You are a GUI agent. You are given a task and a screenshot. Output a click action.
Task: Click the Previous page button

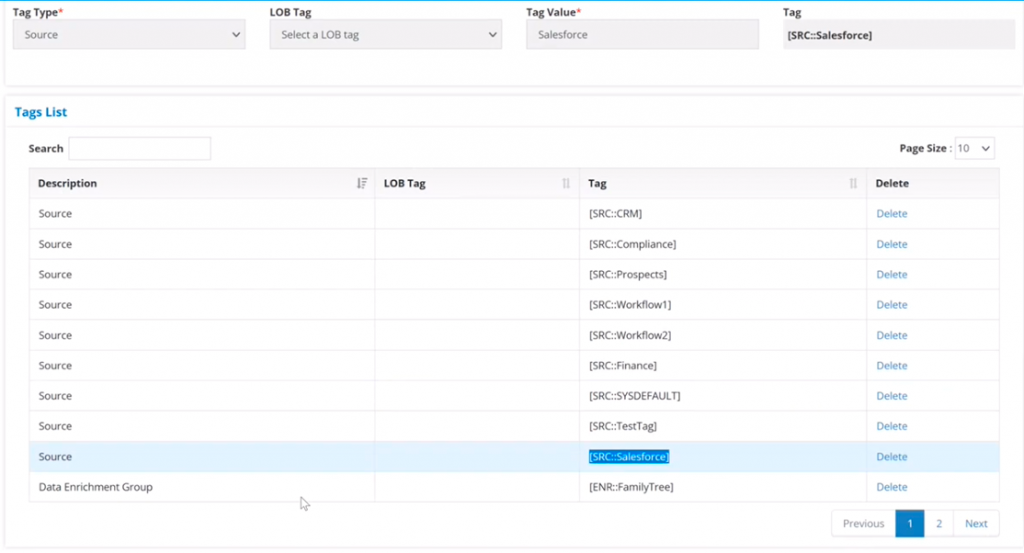(x=863, y=523)
